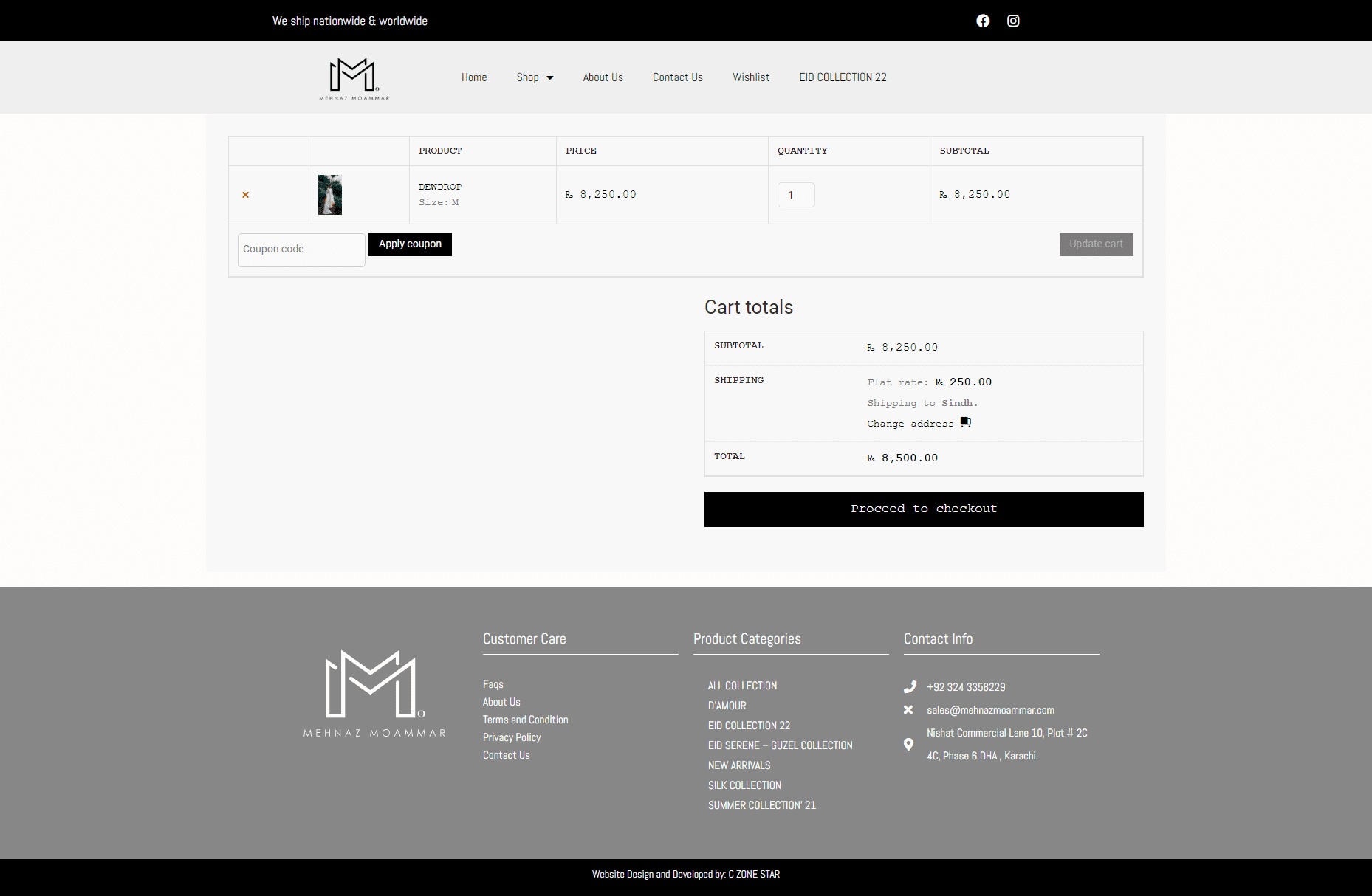This screenshot has width=1372, height=896.
Task: Focus the Coupon code input field
Action: 301,249
